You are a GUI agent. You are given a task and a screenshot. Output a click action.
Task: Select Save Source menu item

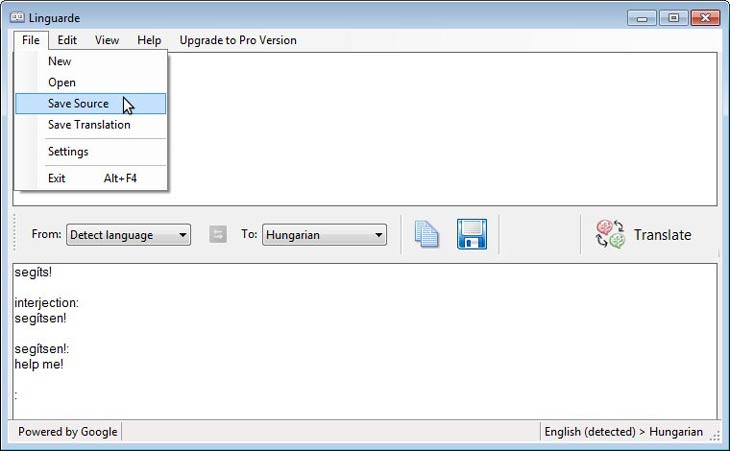90,103
